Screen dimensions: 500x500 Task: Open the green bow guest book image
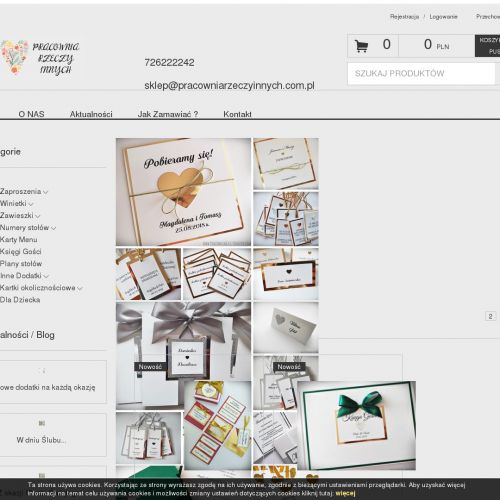click(356, 425)
